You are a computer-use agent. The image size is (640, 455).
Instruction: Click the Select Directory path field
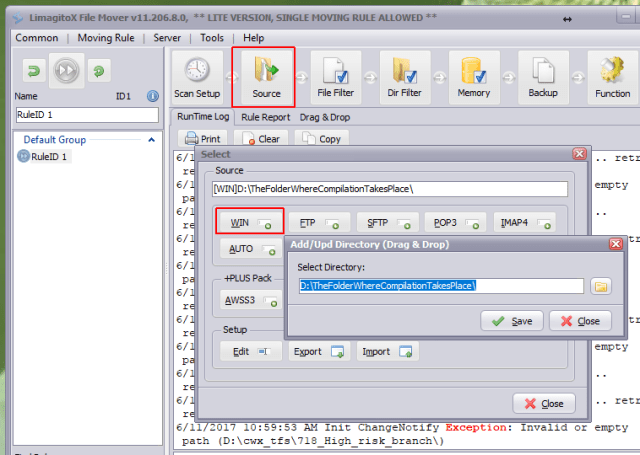click(440, 286)
